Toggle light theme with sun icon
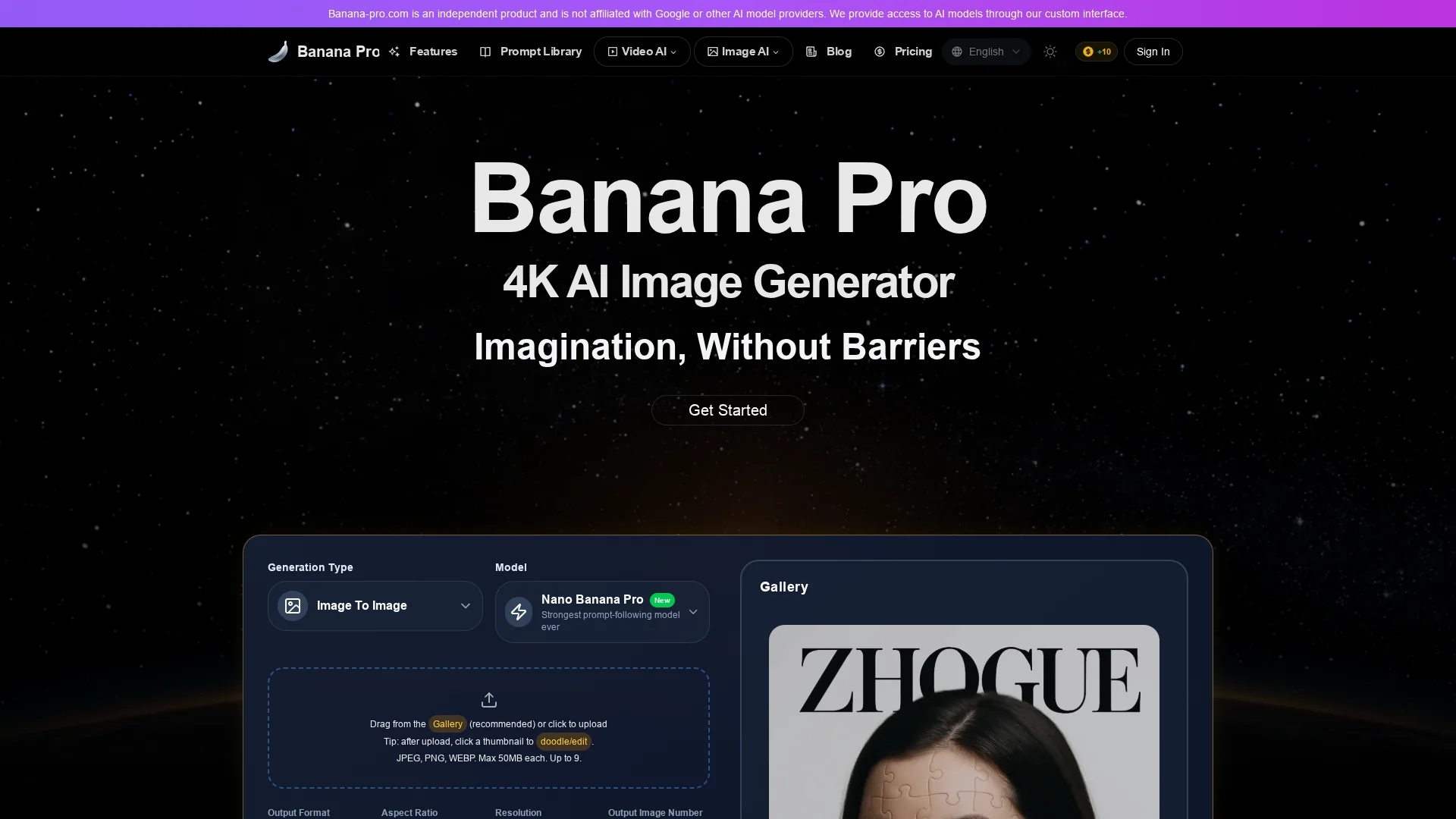Image resolution: width=1456 pixels, height=819 pixels. [x=1050, y=52]
